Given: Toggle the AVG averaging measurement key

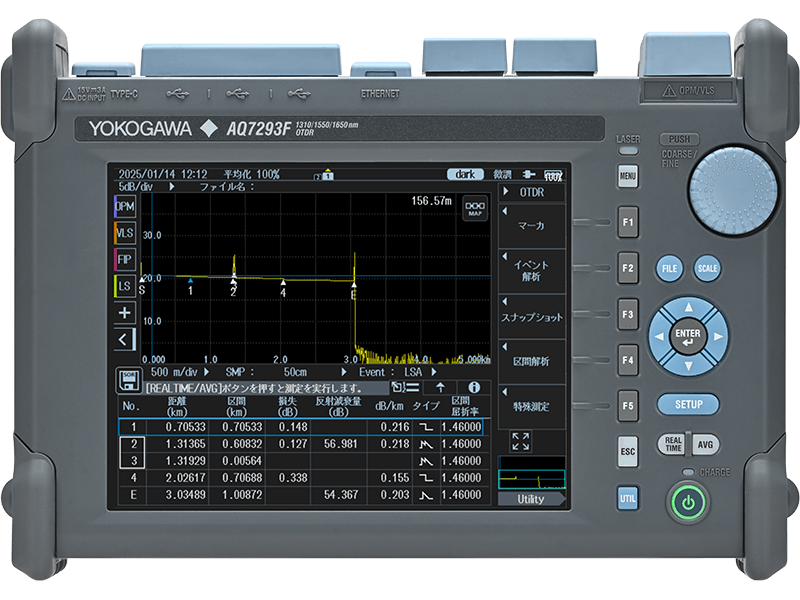Looking at the screenshot, I should [x=706, y=444].
